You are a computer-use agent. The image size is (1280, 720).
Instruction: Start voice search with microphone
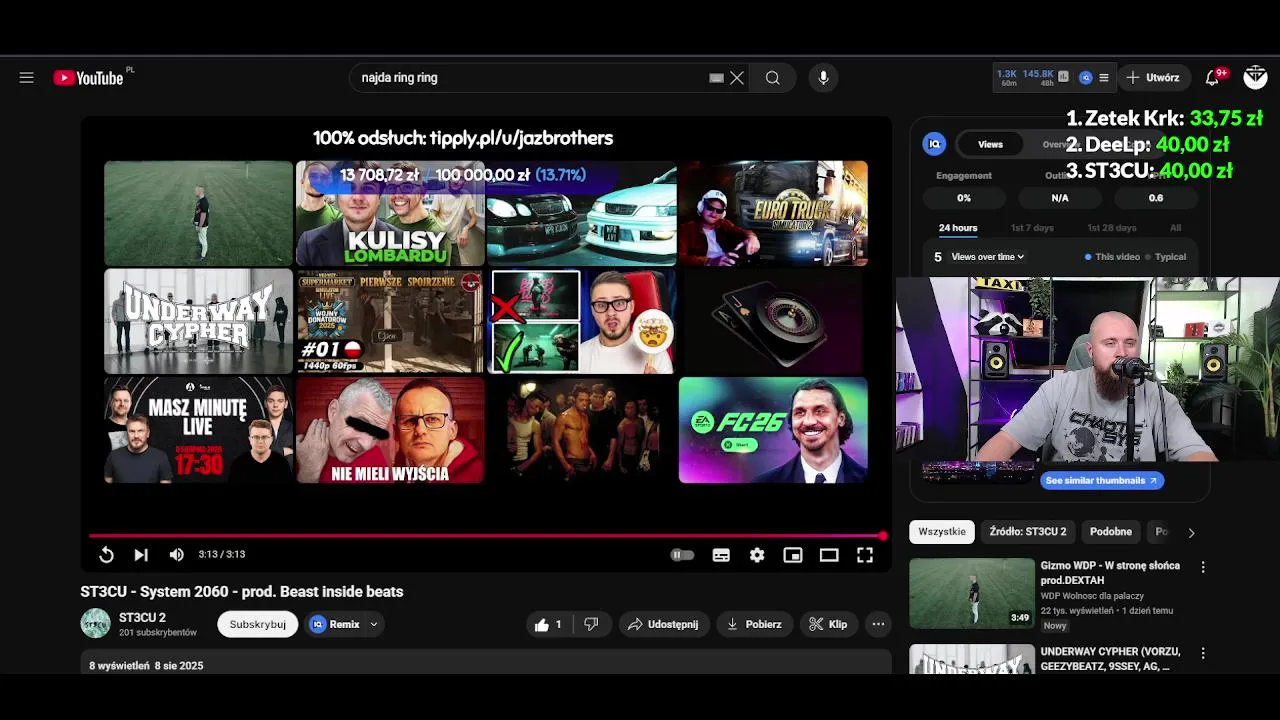(x=823, y=78)
